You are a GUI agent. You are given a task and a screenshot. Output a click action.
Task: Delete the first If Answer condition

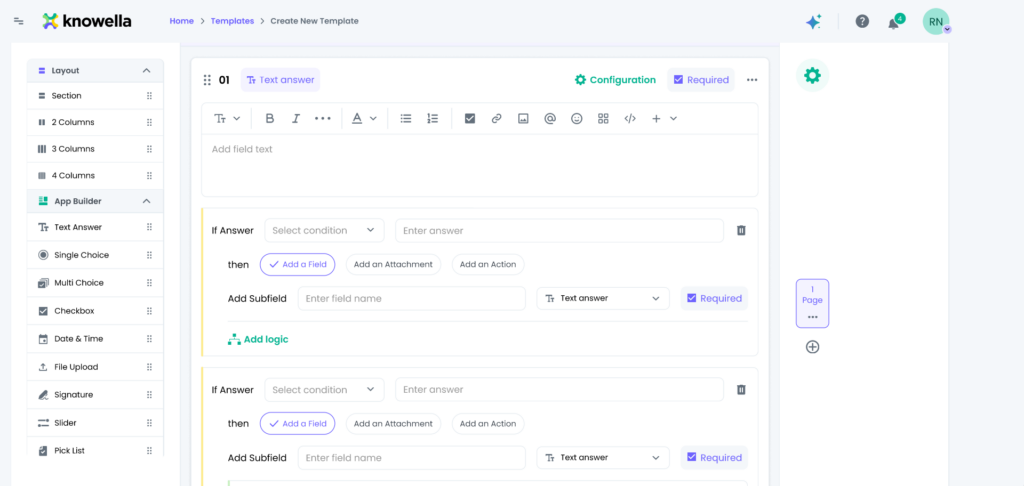click(741, 230)
